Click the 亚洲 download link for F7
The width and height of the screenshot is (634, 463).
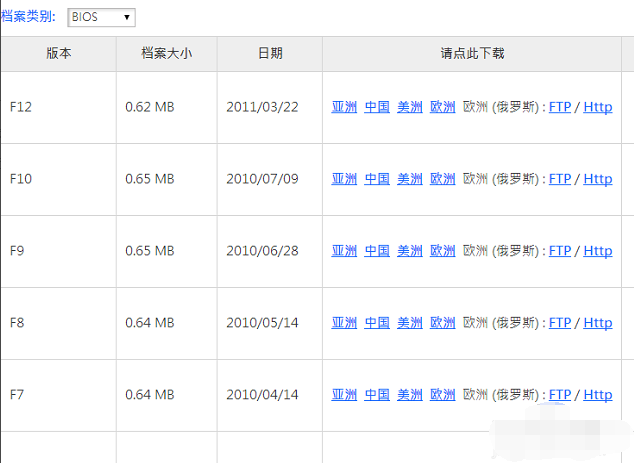tap(344, 395)
